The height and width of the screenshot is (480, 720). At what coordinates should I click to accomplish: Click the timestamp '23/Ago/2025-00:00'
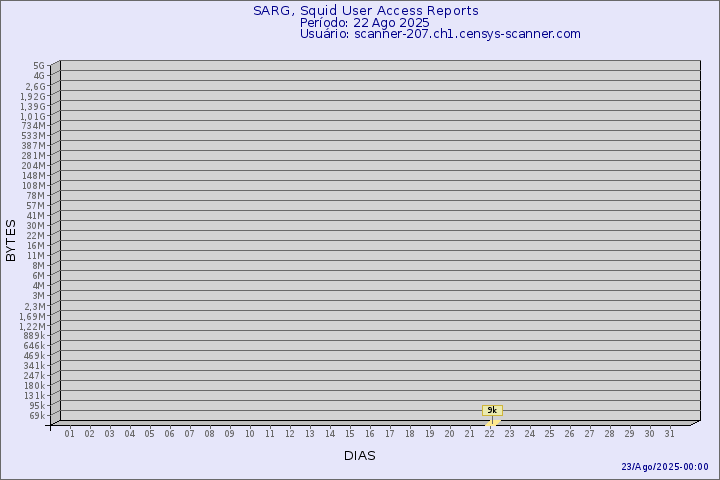click(665, 467)
